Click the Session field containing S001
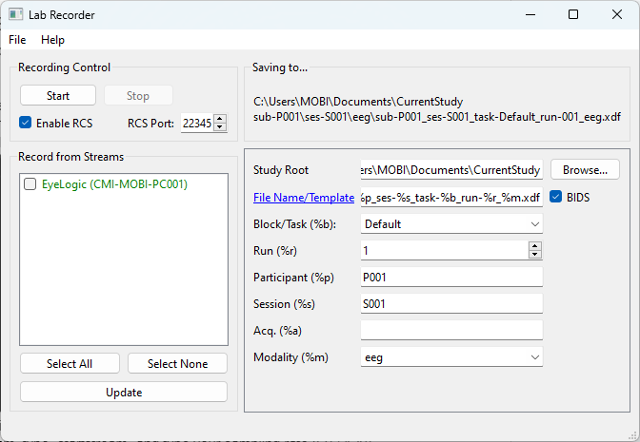This screenshot has height=442, width=640. (x=451, y=304)
